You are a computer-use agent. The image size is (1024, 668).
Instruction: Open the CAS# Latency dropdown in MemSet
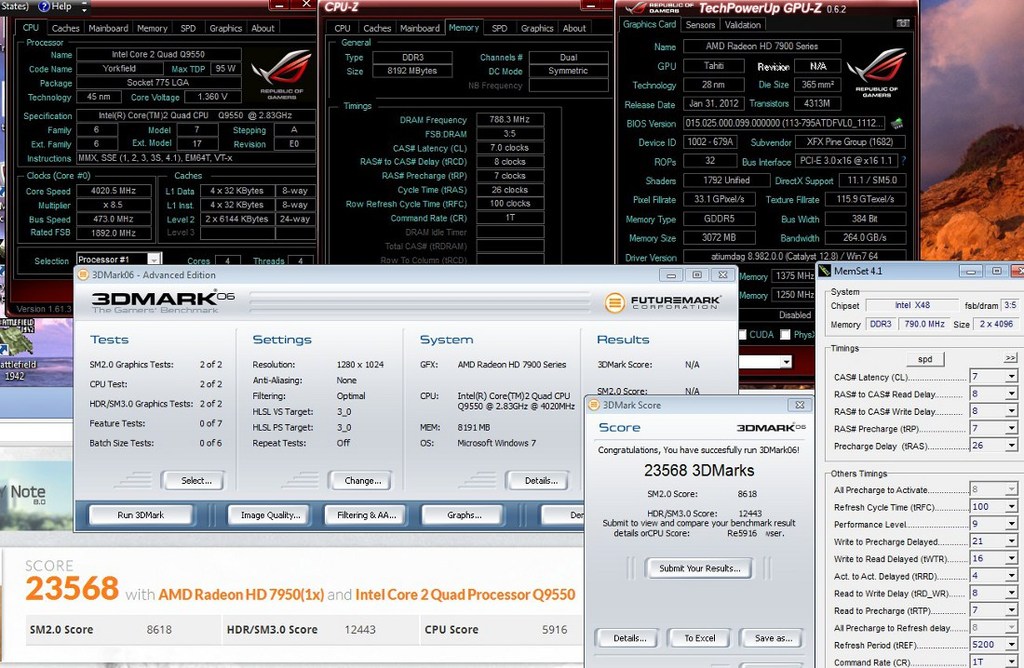click(x=1013, y=377)
